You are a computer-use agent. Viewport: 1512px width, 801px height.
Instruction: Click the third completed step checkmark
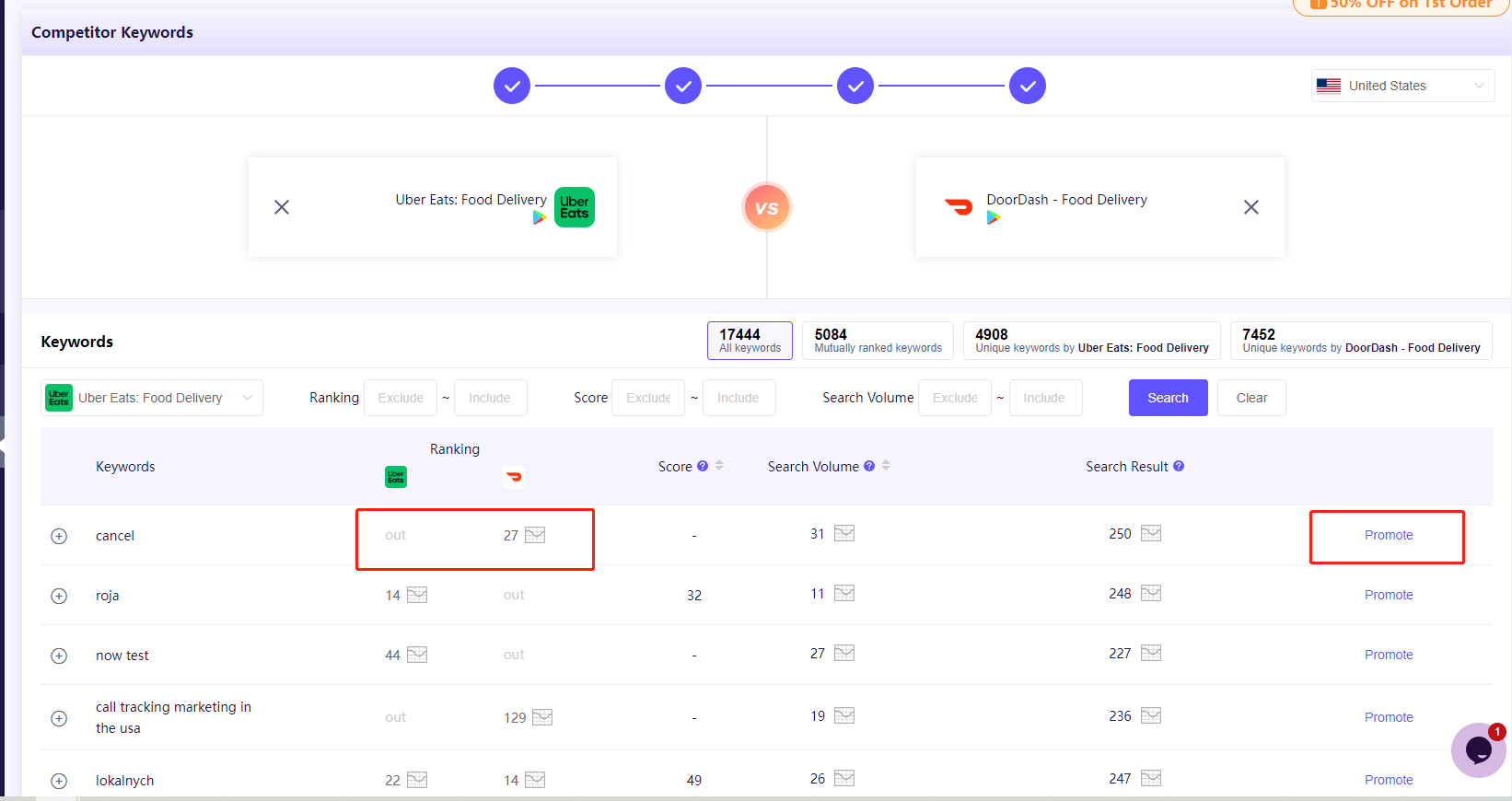tap(855, 86)
